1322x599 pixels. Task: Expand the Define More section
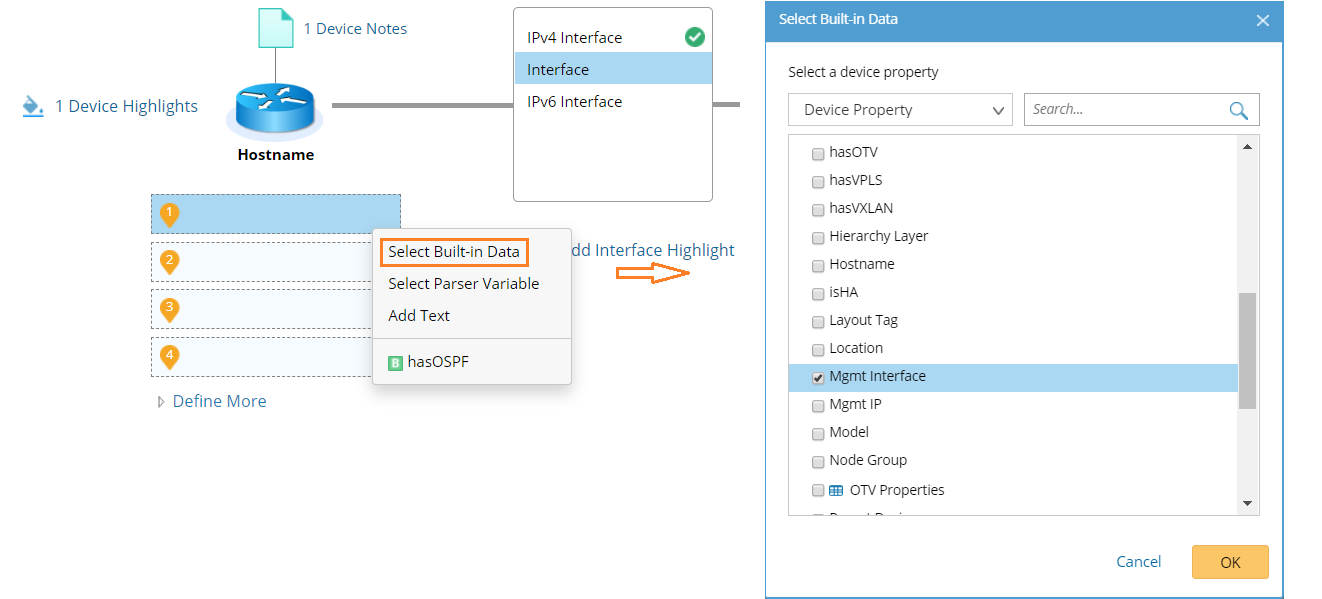tap(211, 401)
